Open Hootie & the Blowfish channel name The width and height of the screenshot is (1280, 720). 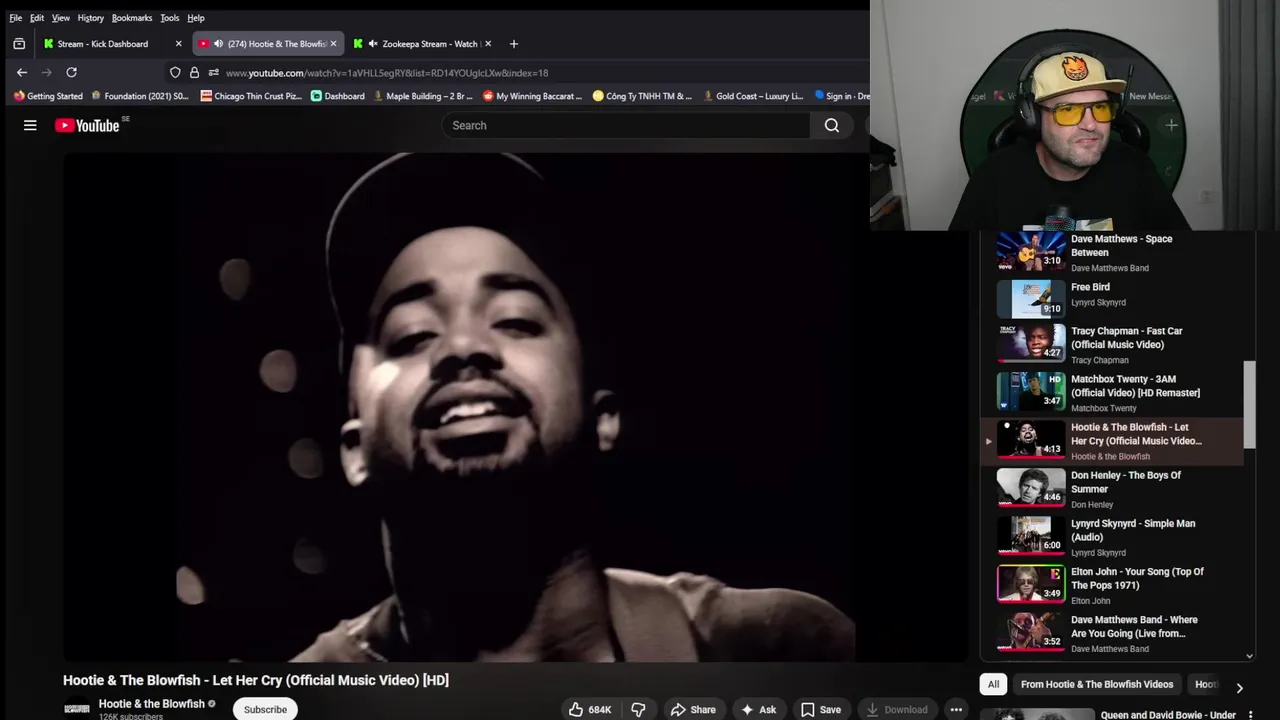click(151, 704)
